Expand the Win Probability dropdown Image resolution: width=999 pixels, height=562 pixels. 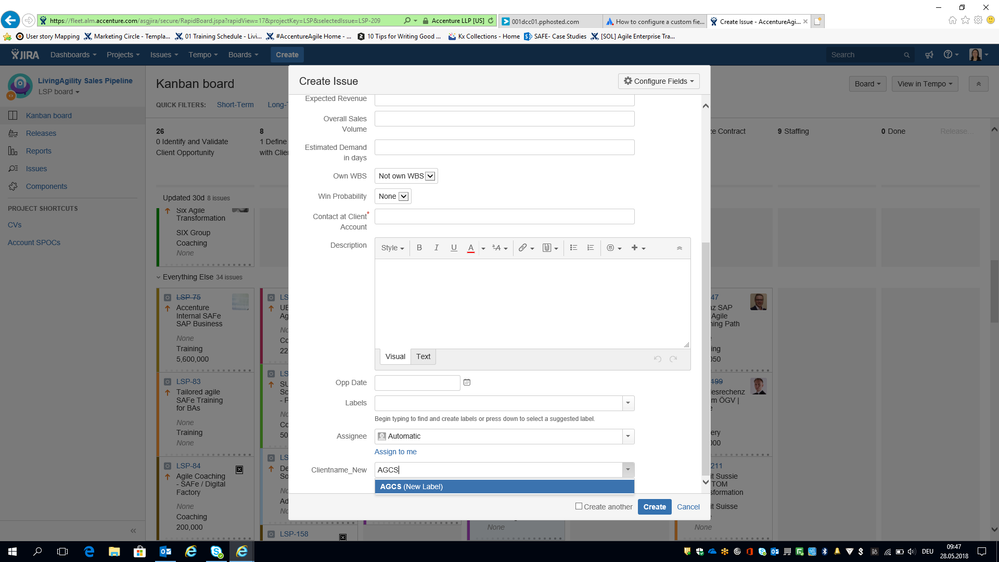[404, 196]
